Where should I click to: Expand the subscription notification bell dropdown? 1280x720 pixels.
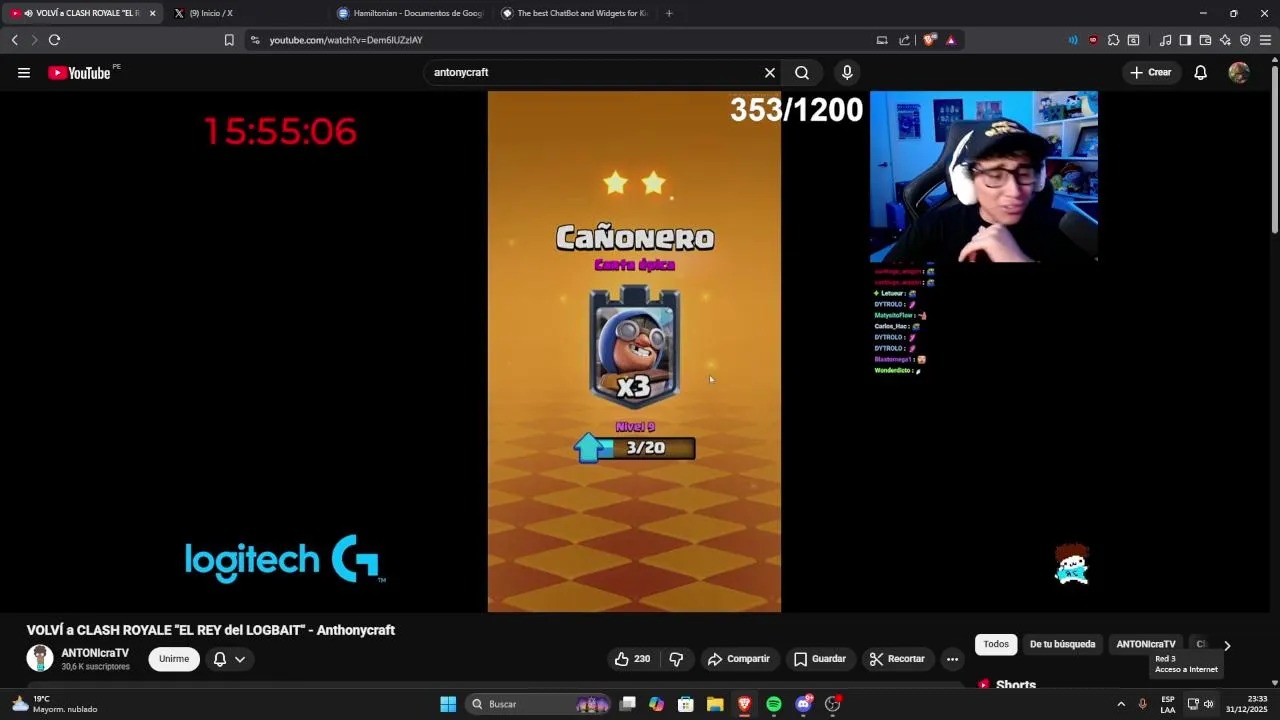pos(229,659)
